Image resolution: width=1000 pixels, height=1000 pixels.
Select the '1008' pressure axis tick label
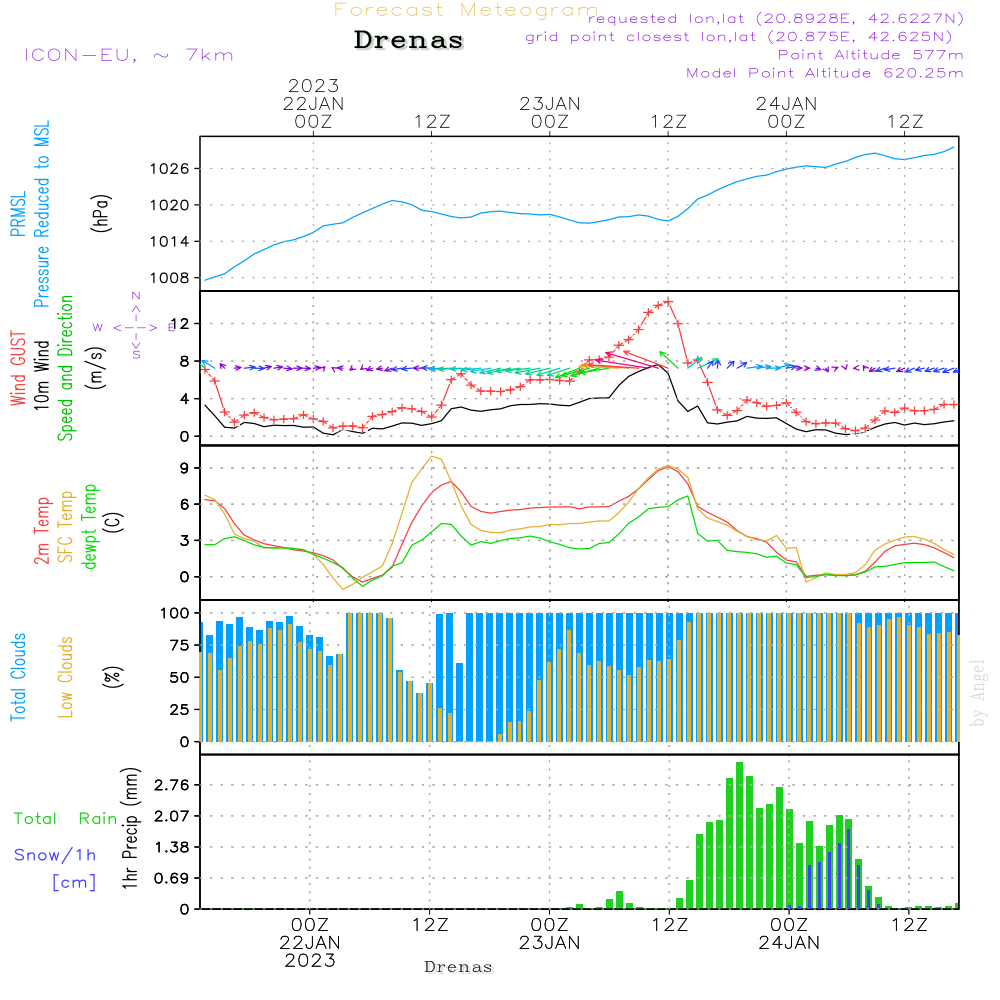170,278
